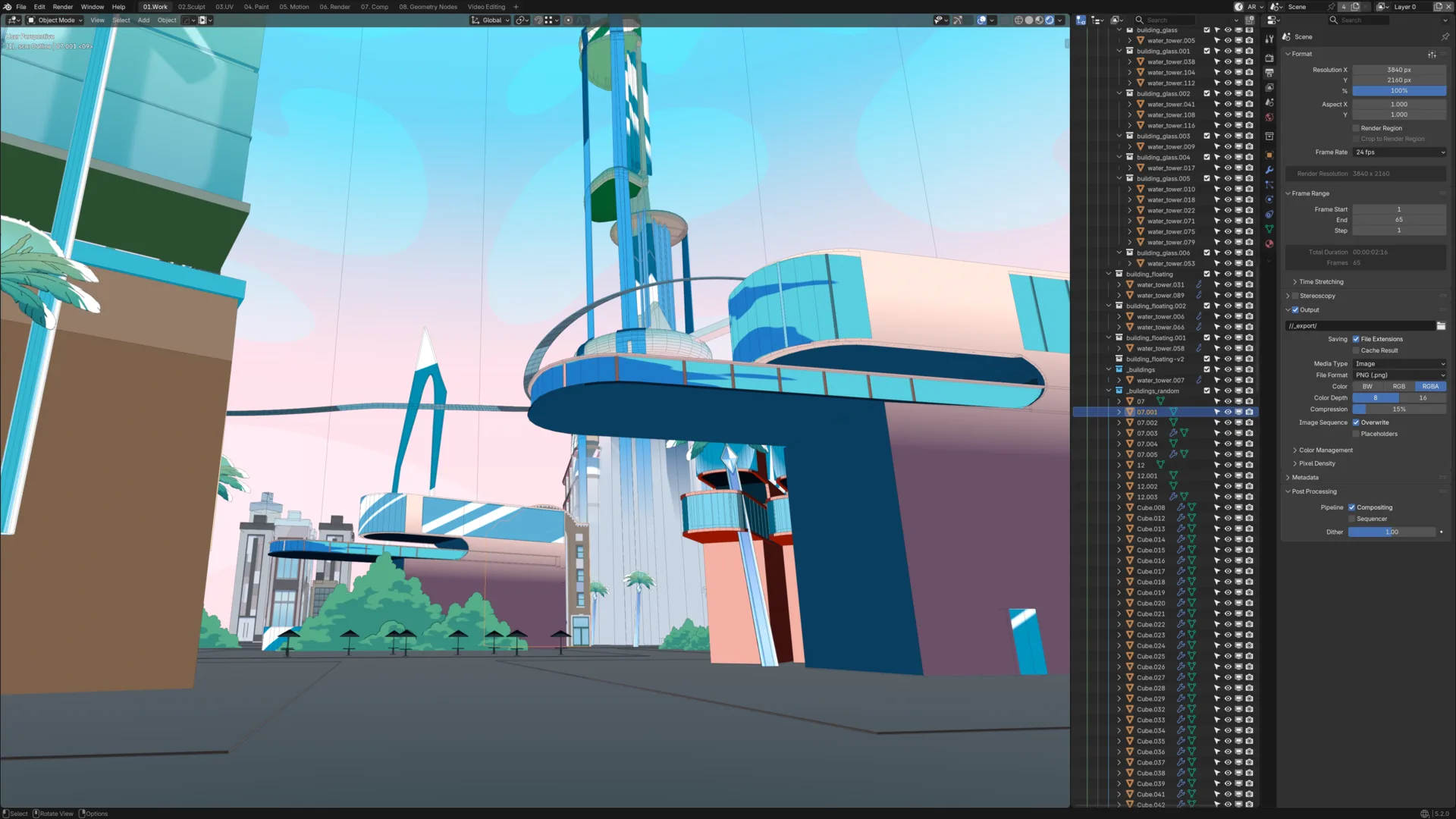Toggle the viewport overlays button
The height and width of the screenshot is (819, 1456).
[981, 20]
